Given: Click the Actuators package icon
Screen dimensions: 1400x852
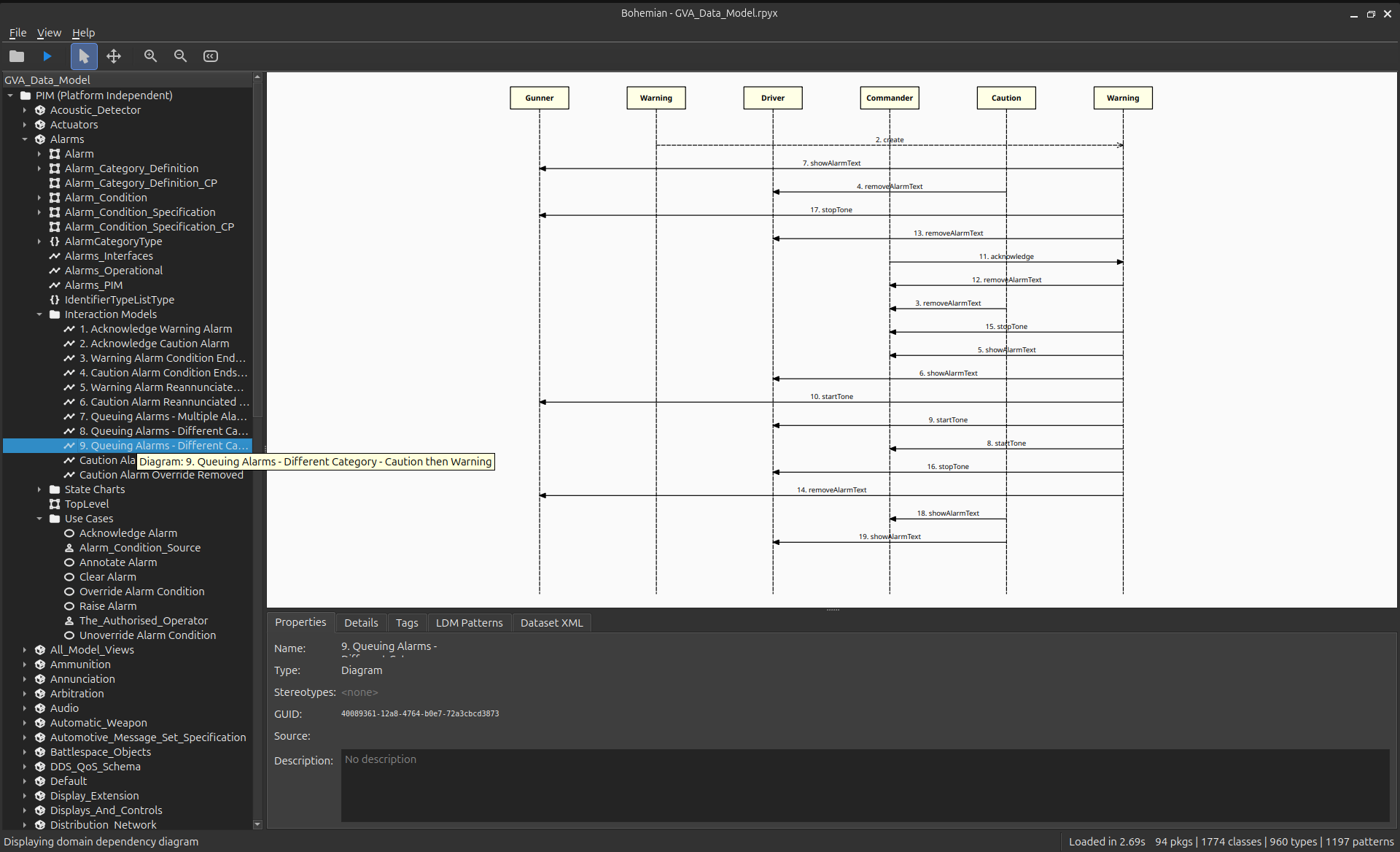Looking at the screenshot, I should tap(39, 125).
